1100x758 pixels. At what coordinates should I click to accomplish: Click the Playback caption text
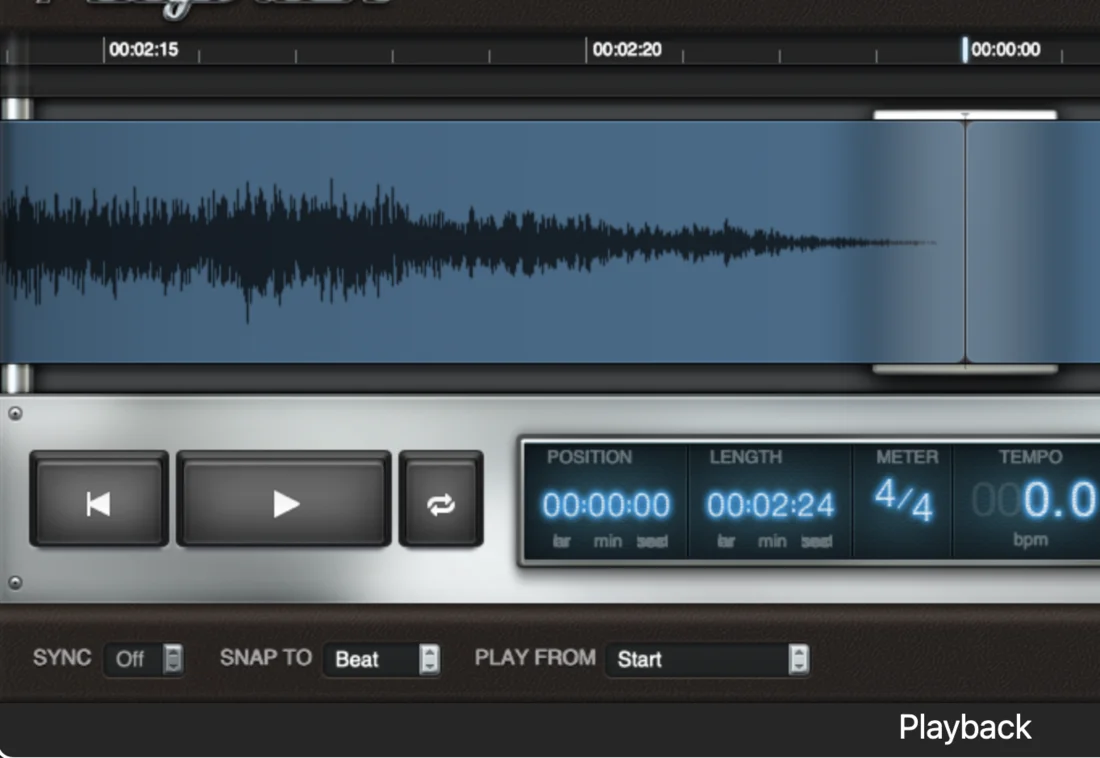965,727
